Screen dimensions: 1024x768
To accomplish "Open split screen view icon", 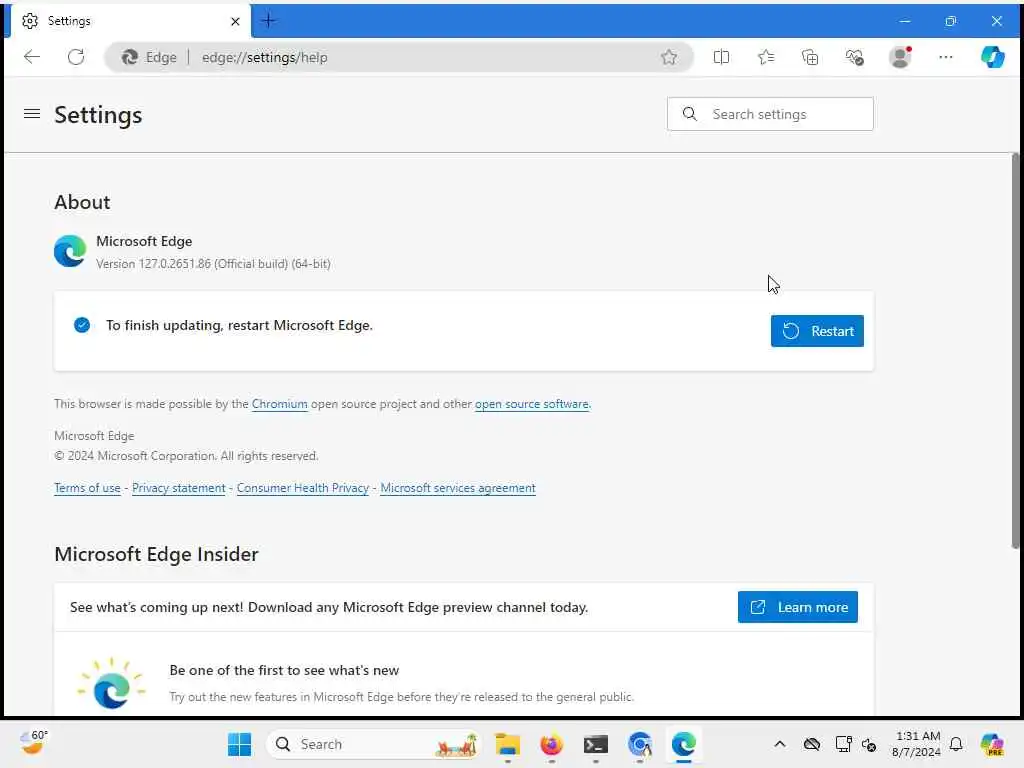I will pyautogui.click(x=721, y=57).
